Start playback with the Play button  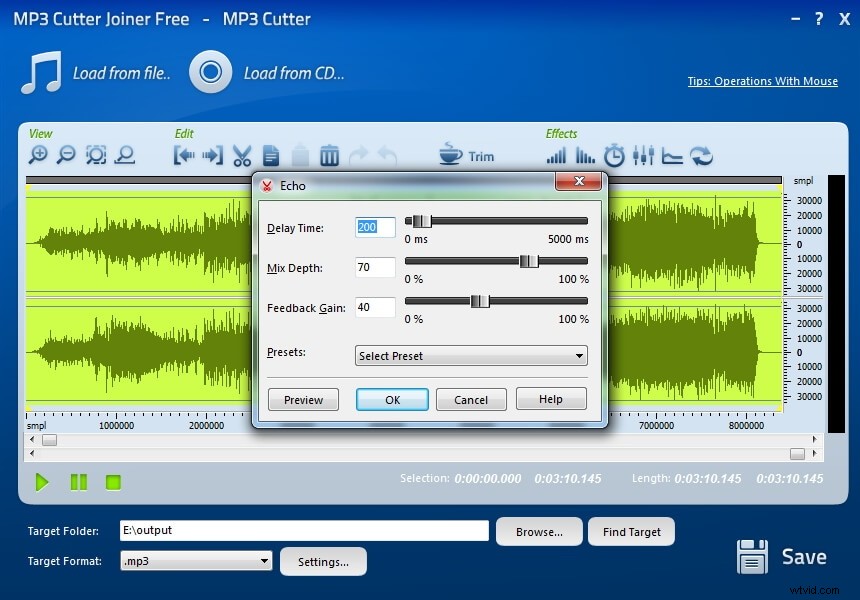(42, 482)
